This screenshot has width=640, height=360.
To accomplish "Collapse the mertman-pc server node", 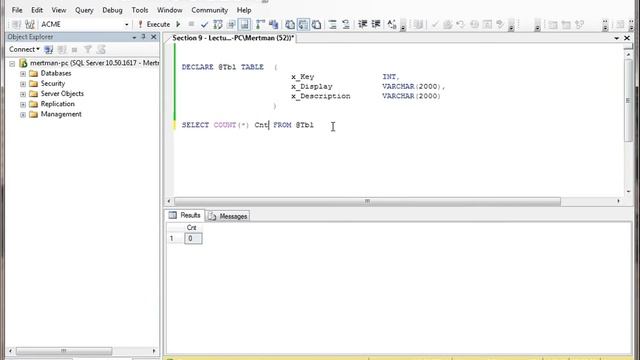I will click(12, 64).
